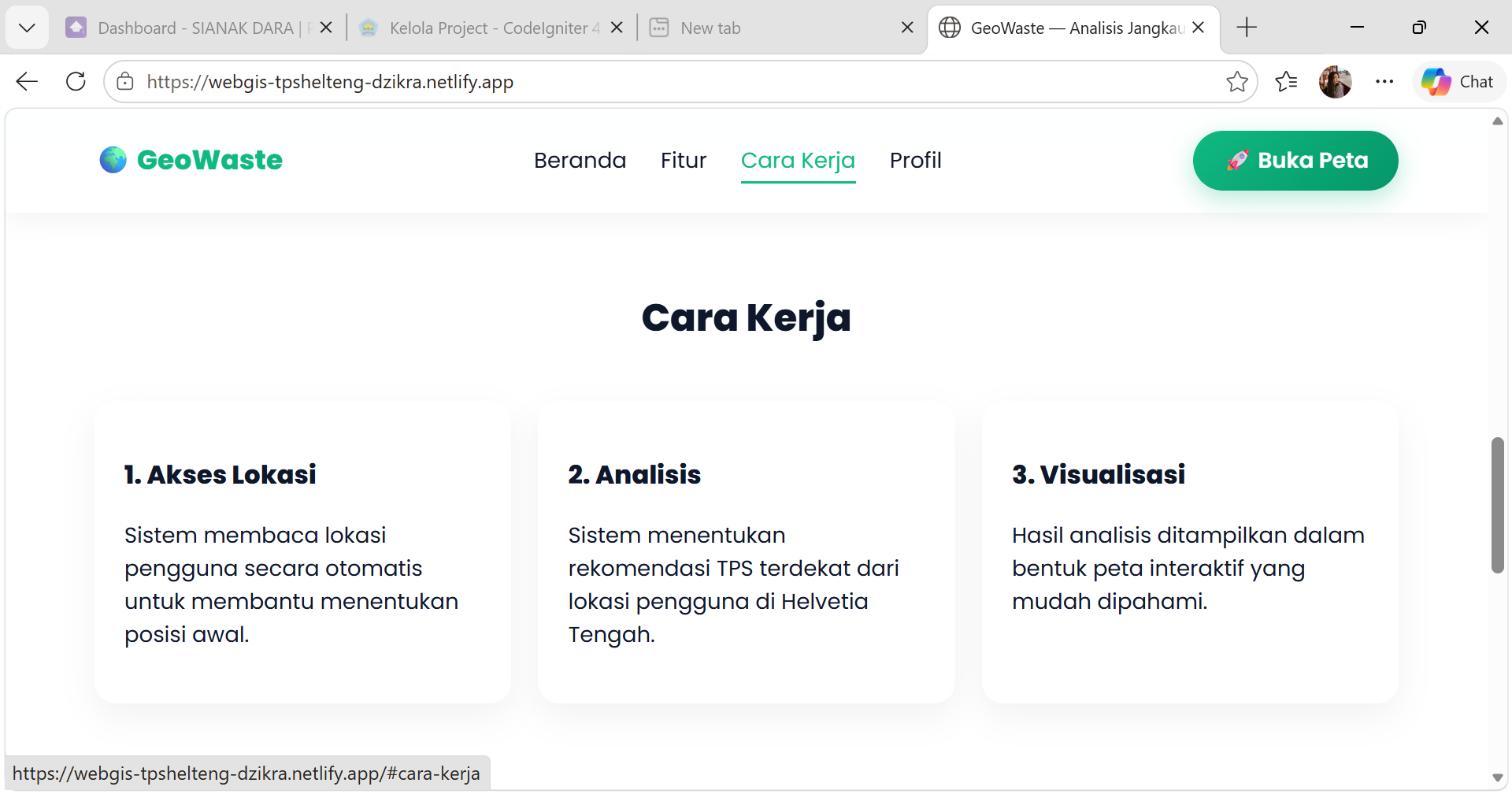Viewport: 1512px width, 794px height.
Task: Click the browser back arrow
Action: pyautogui.click(x=27, y=81)
